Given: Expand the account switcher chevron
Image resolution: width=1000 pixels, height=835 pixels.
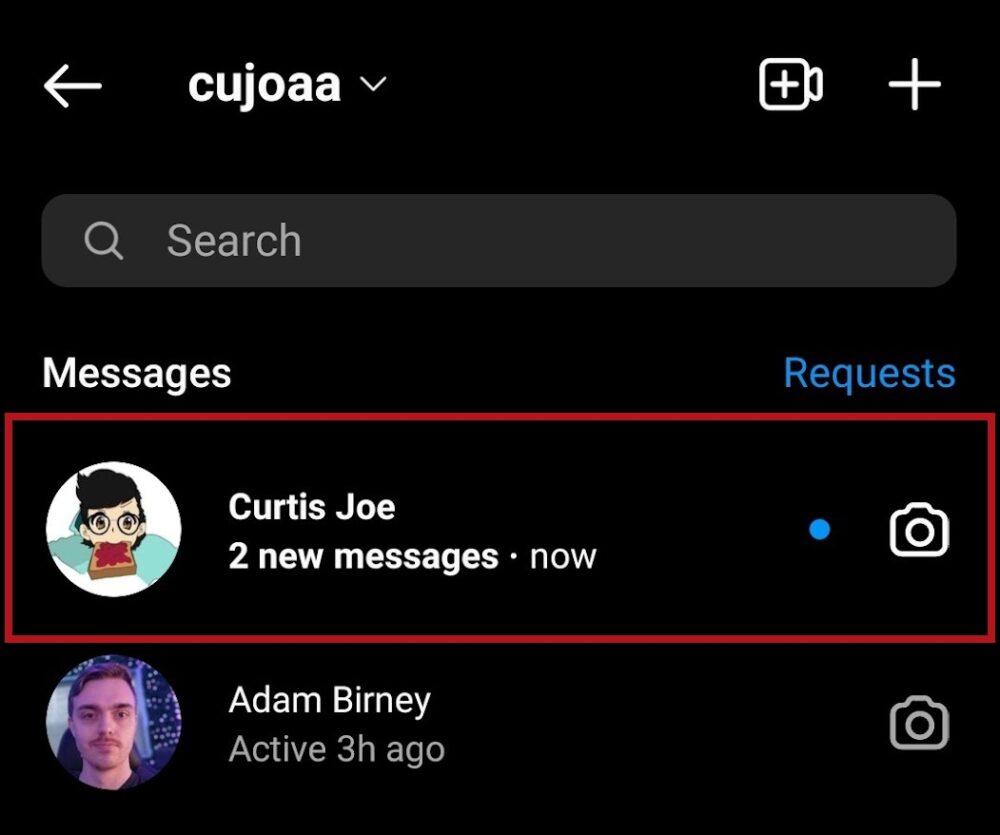Looking at the screenshot, I should coord(373,86).
